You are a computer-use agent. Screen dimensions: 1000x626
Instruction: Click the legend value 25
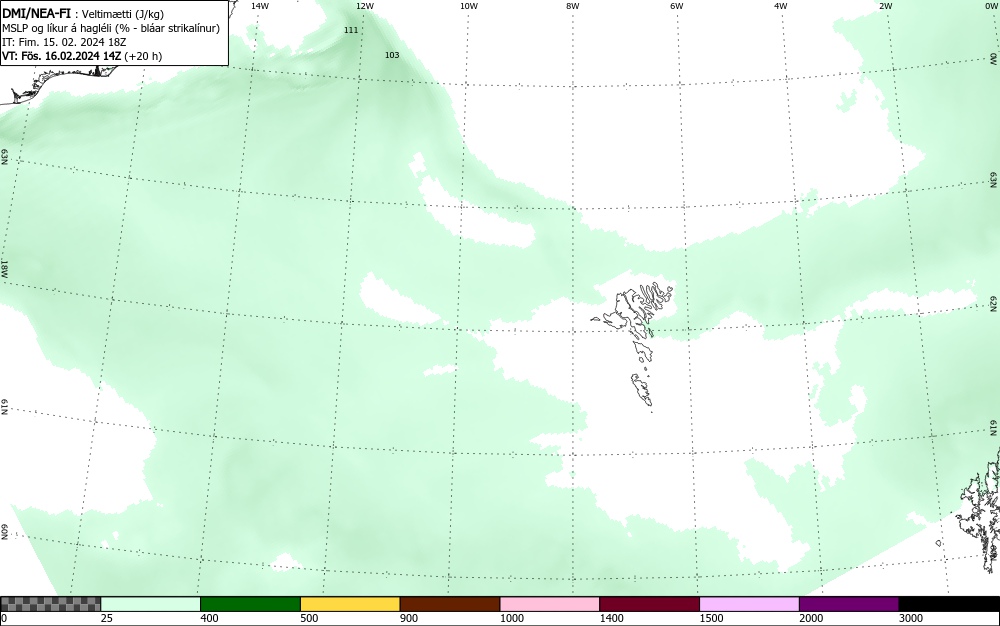(x=107, y=618)
